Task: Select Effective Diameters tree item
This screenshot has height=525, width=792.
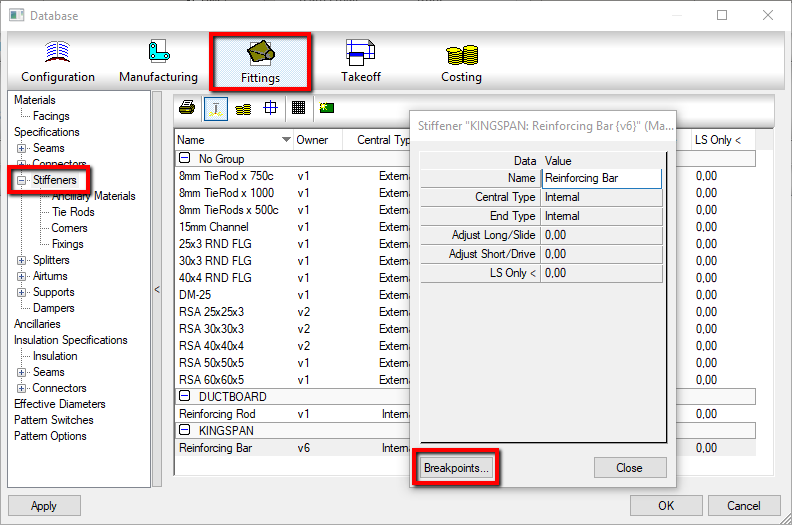Action: click(x=60, y=404)
